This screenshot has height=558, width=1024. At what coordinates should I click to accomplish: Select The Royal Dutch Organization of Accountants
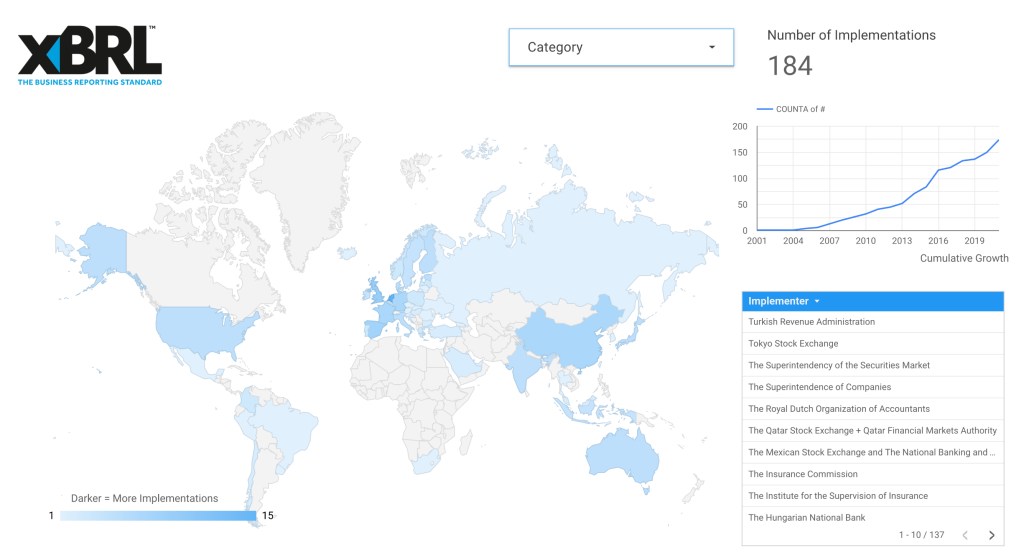point(838,409)
